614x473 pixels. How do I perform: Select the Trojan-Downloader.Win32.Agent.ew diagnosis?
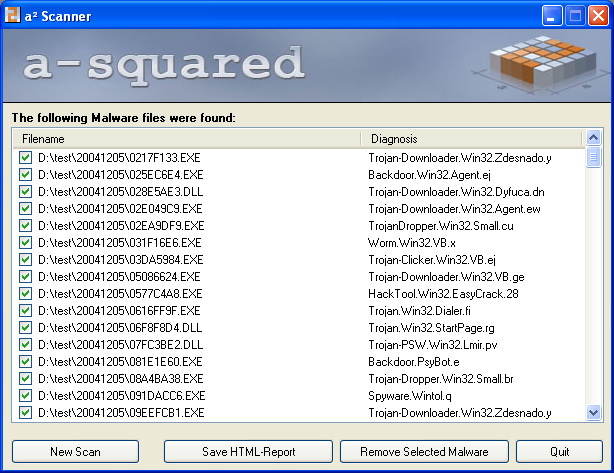(454, 209)
